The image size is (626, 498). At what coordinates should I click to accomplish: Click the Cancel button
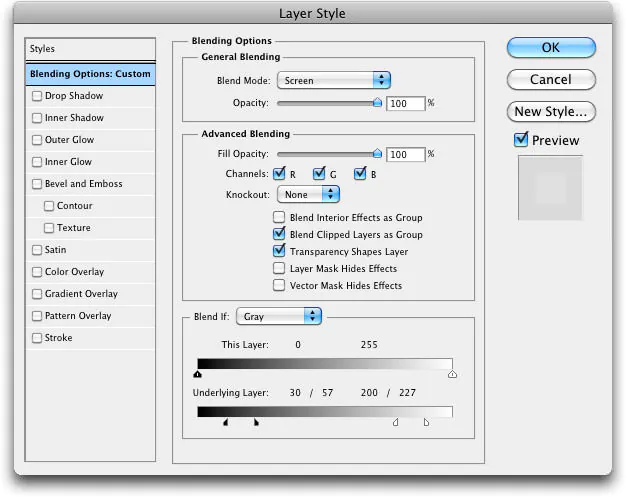pyautogui.click(x=551, y=79)
